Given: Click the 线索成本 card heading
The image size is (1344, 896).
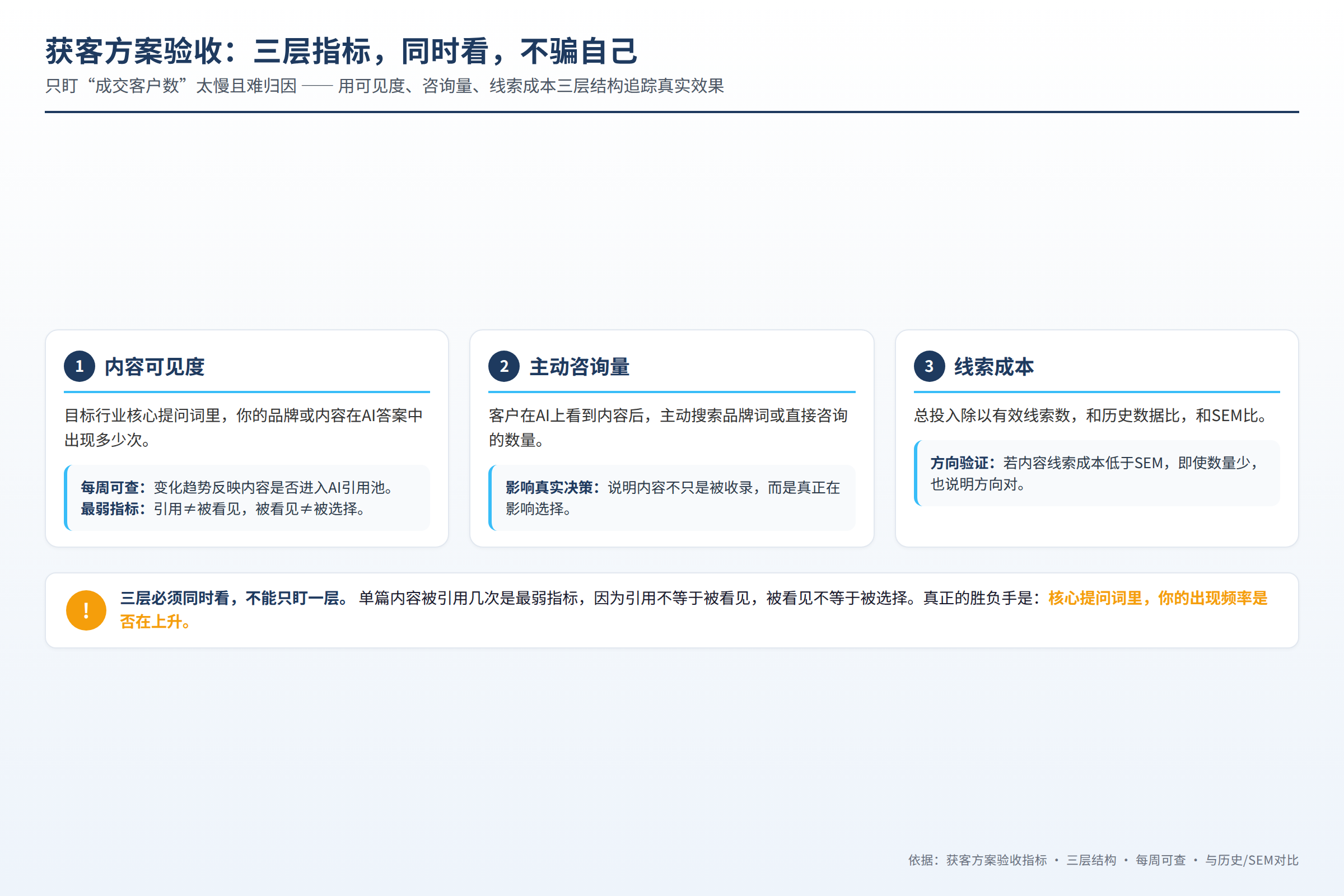Looking at the screenshot, I should click(x=993, y=367).
